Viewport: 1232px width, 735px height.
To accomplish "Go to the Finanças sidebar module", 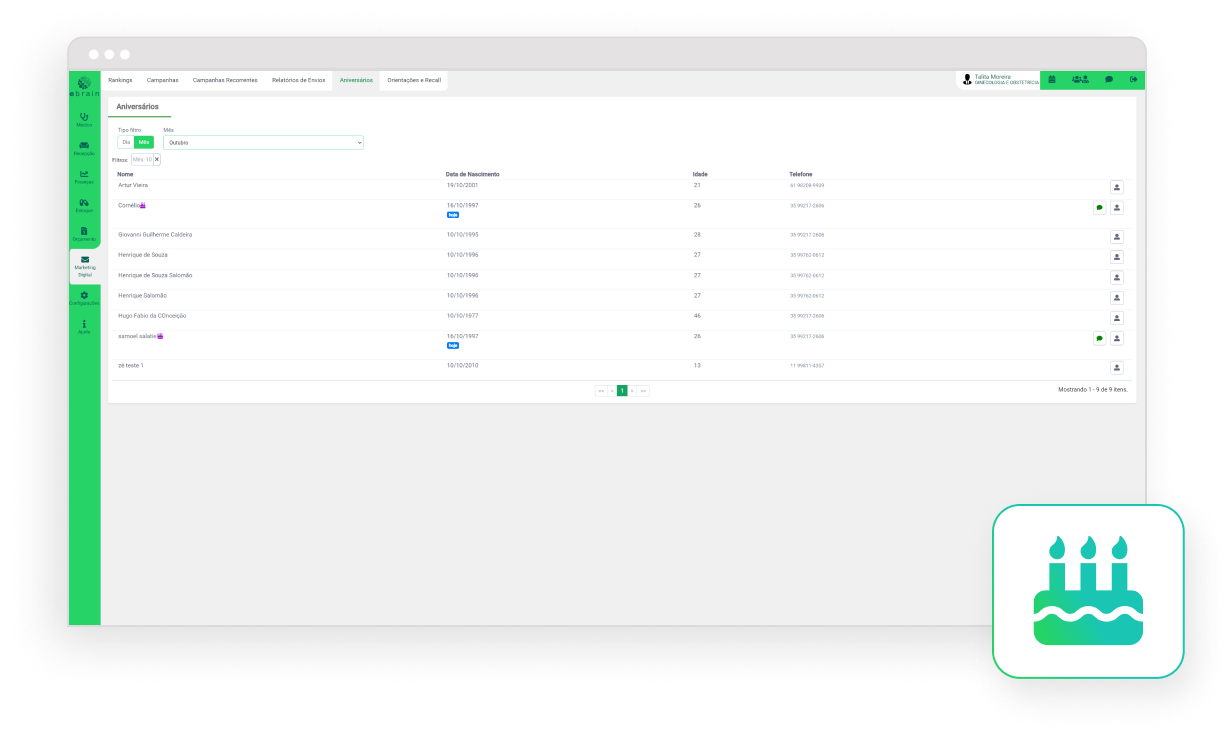I will coord(84,176).
